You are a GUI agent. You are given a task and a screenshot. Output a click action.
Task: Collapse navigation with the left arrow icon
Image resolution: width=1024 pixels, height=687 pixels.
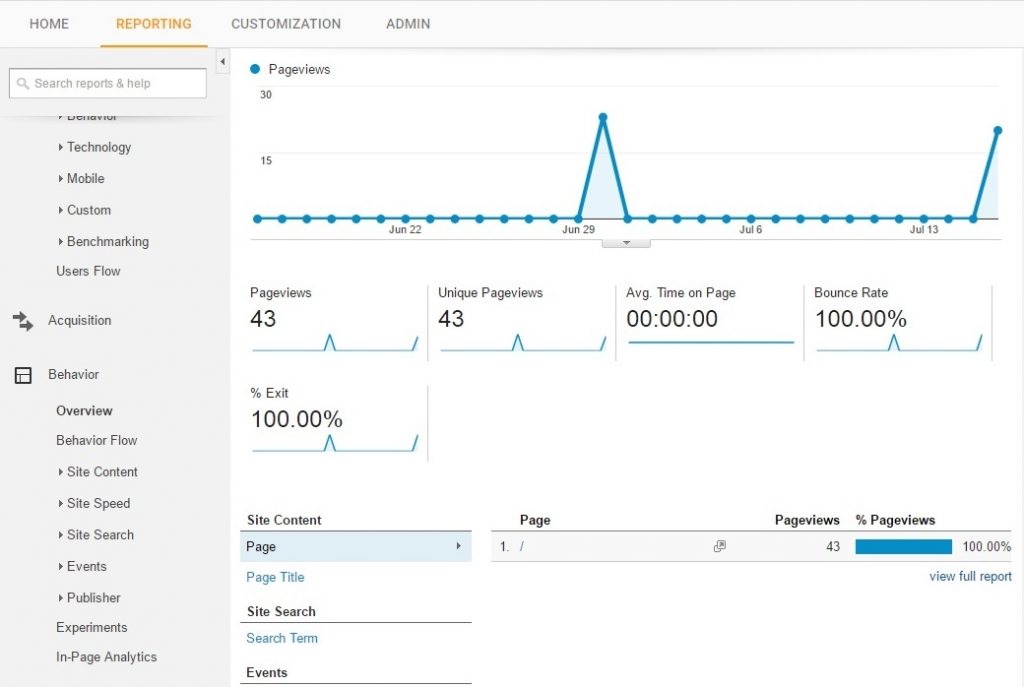pyautogui.click(x=222, y=61)
